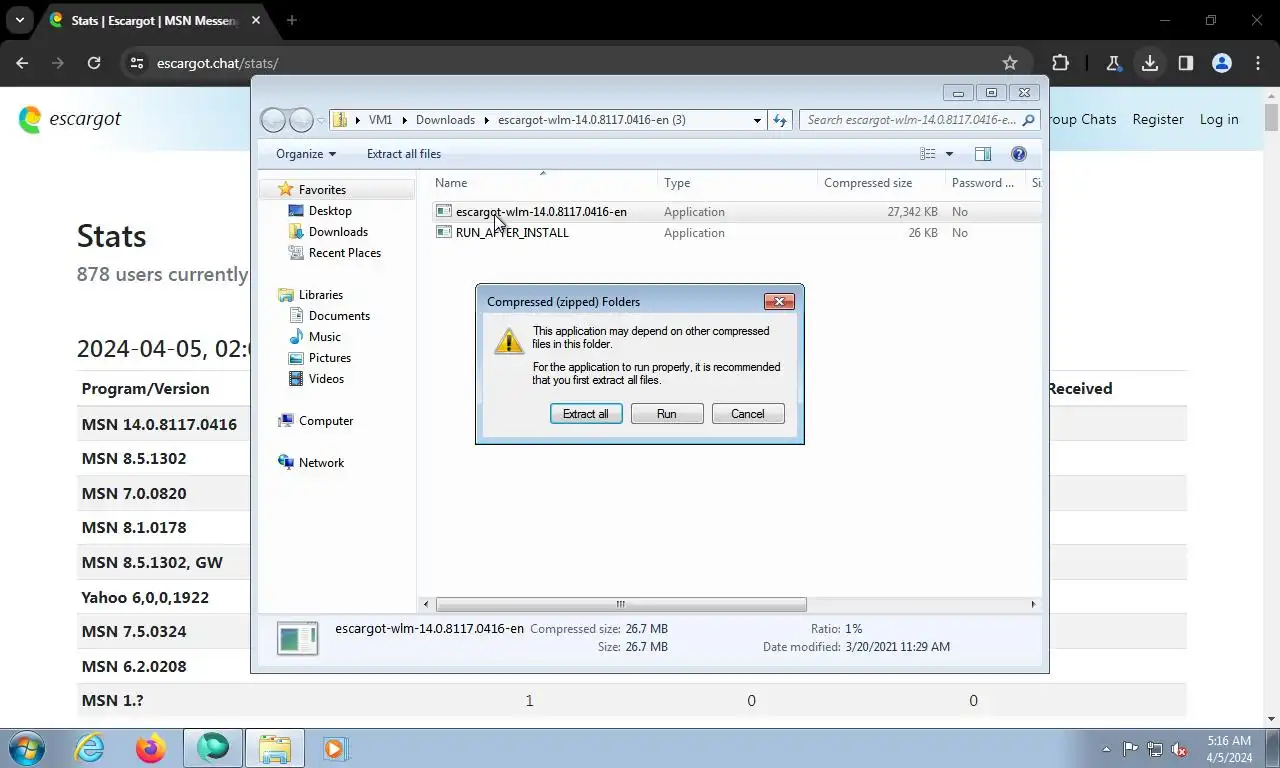Sort by the Name column header
Viewport: 1280px width, 768px height.
tap(545, 183)
